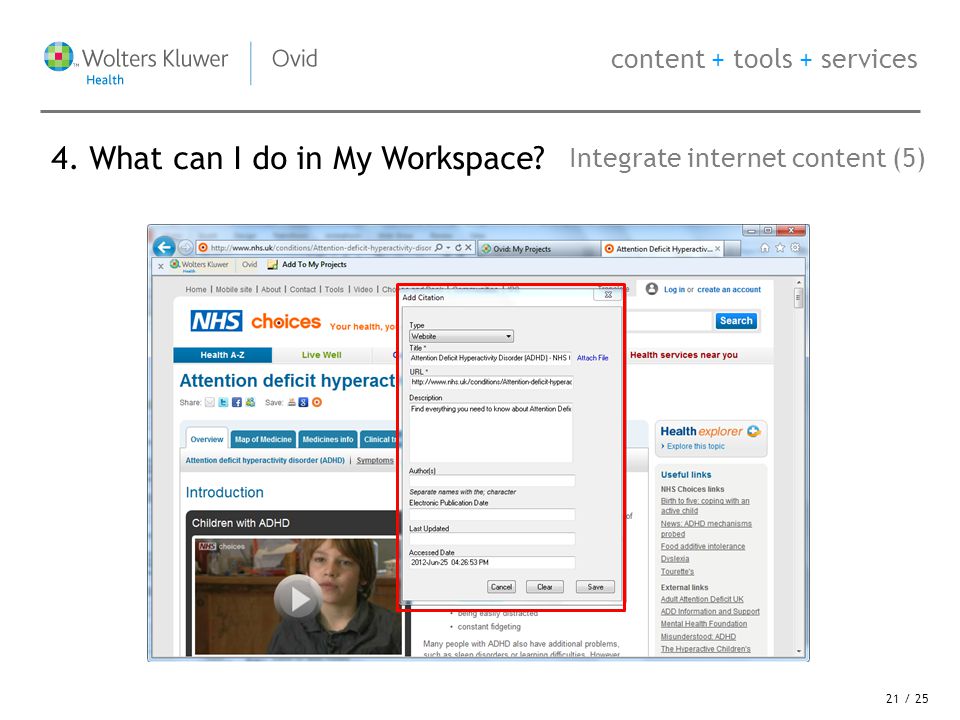Switch to Ovid: My Projects tab
960x720 pixels.
pos(539,249)
